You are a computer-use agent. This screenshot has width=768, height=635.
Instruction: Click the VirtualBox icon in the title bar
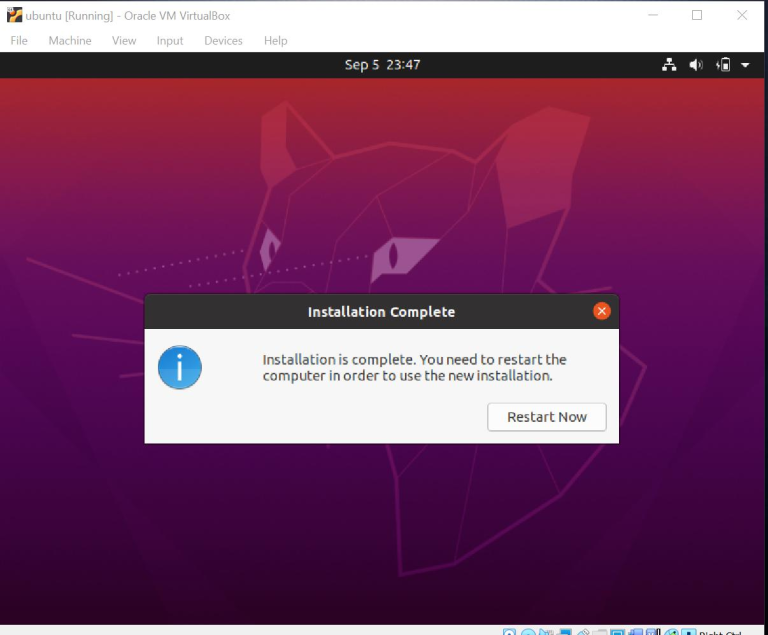click(15, 15)
